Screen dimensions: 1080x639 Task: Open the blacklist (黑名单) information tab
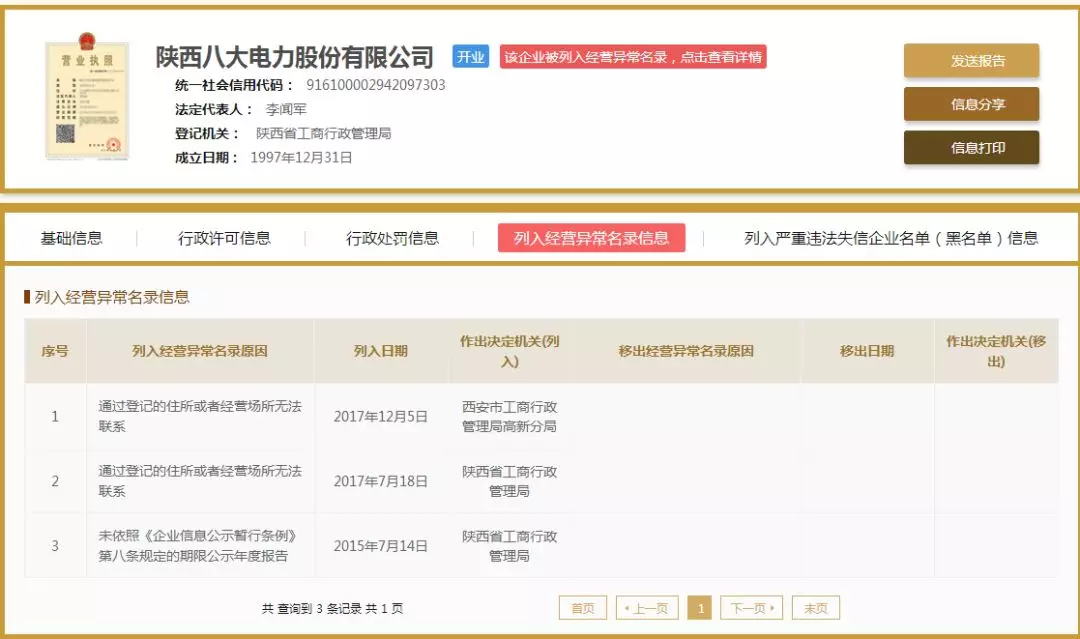click(x=884, y=237)
